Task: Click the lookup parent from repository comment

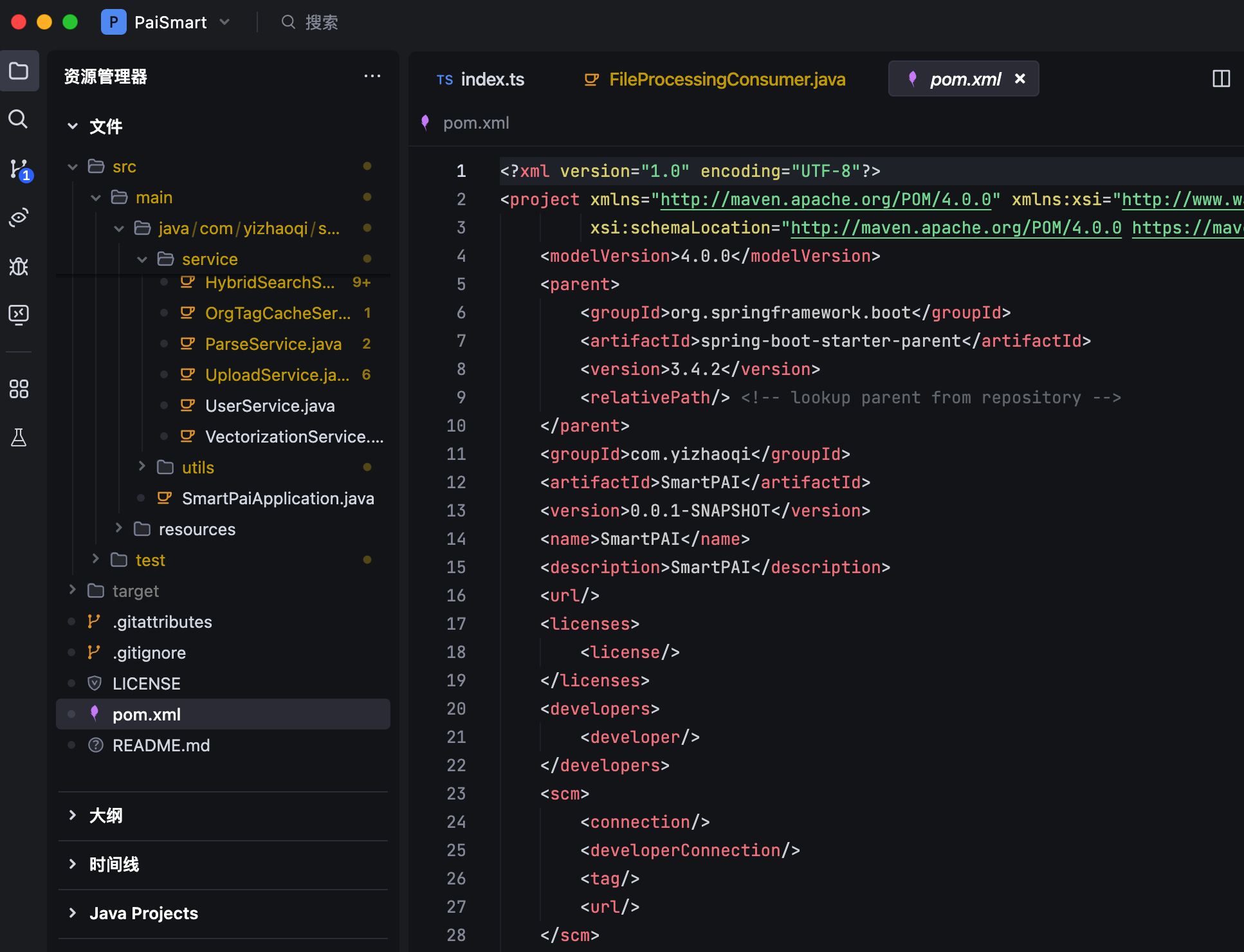Action: tap(931, 398)
